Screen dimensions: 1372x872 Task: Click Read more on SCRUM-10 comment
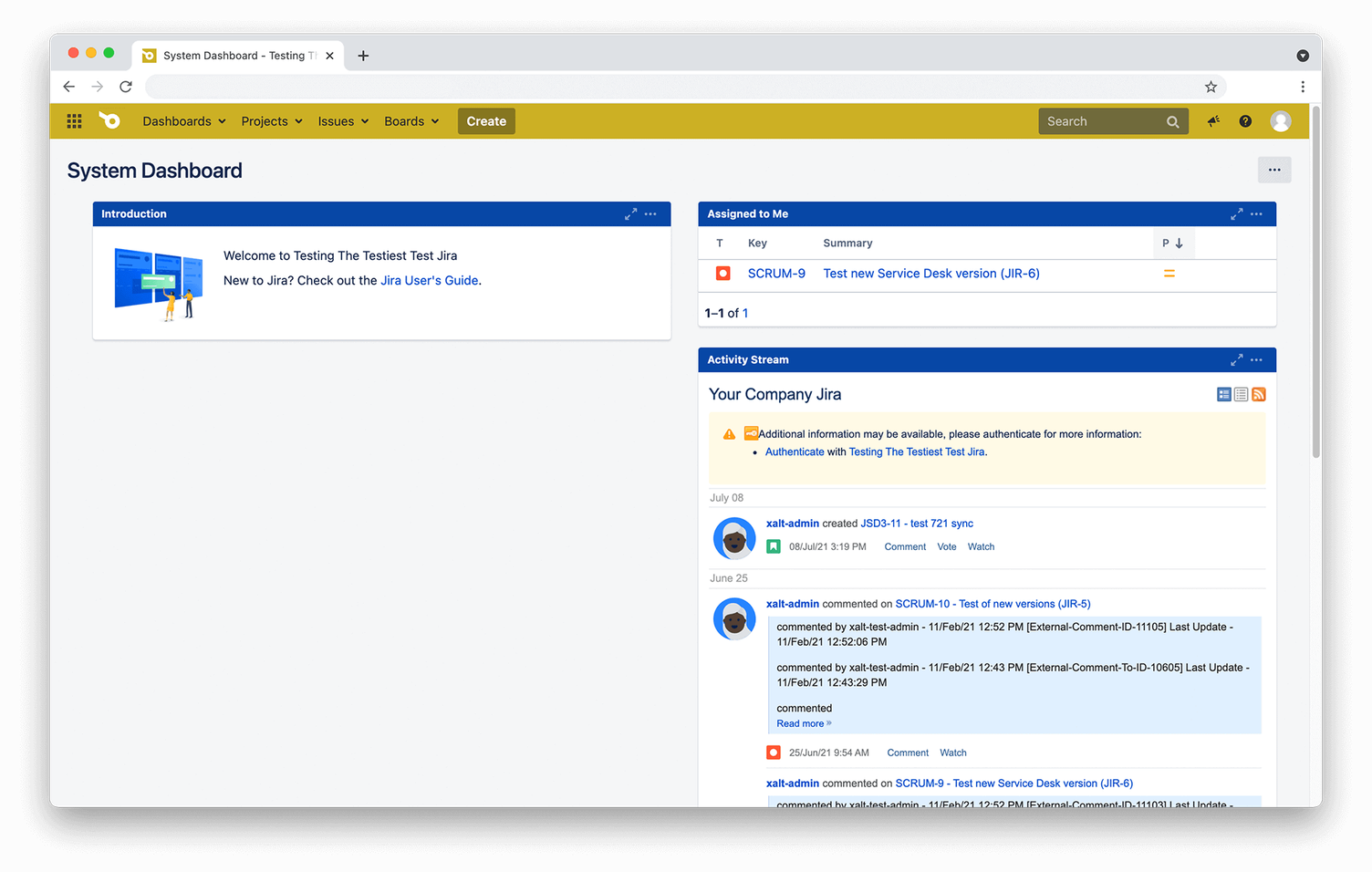pyautogui.click(x=804, y=724)
